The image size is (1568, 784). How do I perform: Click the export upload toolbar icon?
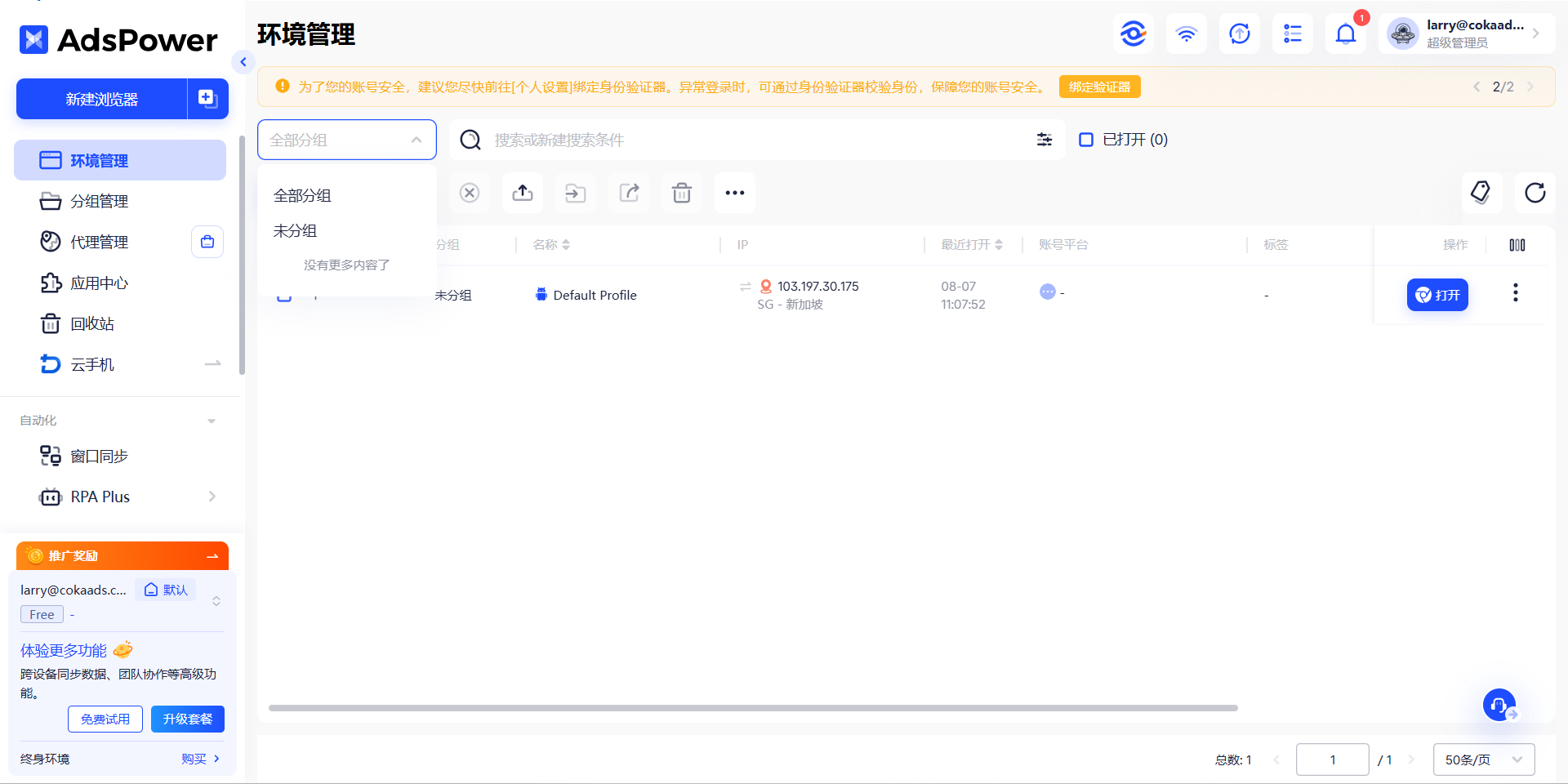click(523, 193)
